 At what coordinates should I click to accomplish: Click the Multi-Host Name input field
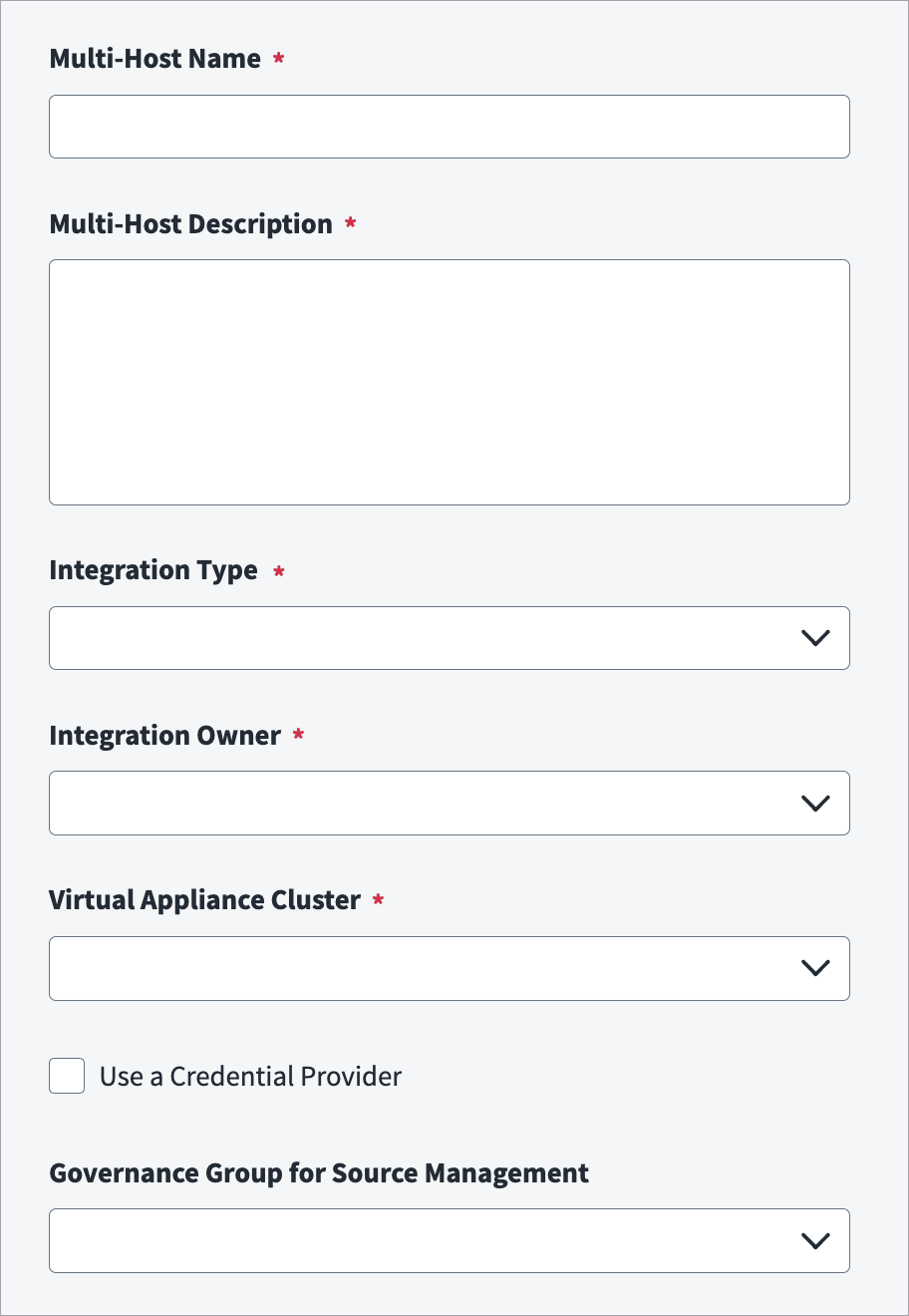[x=450, y=127]
